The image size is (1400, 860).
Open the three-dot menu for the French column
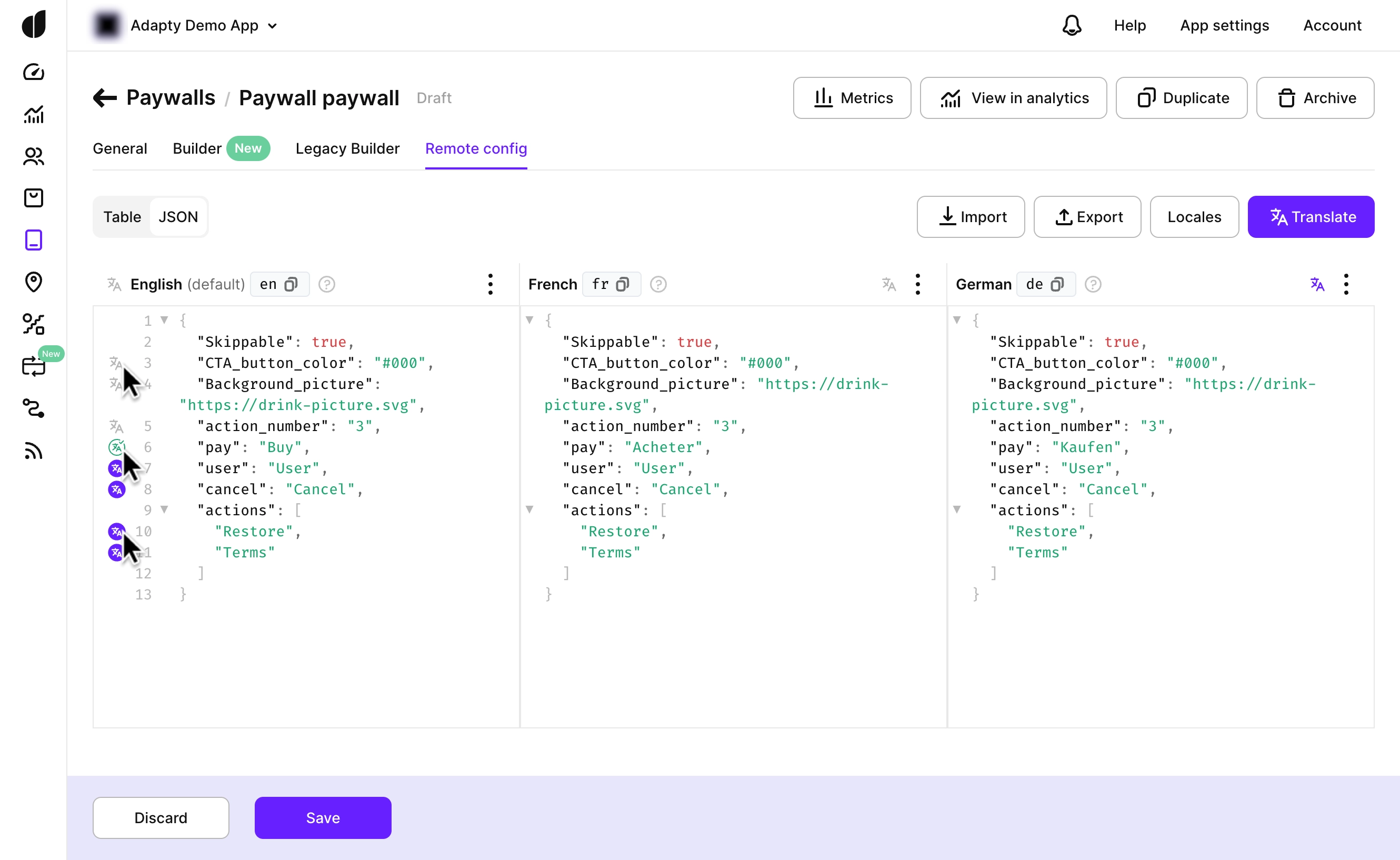(x=917, y=284)
